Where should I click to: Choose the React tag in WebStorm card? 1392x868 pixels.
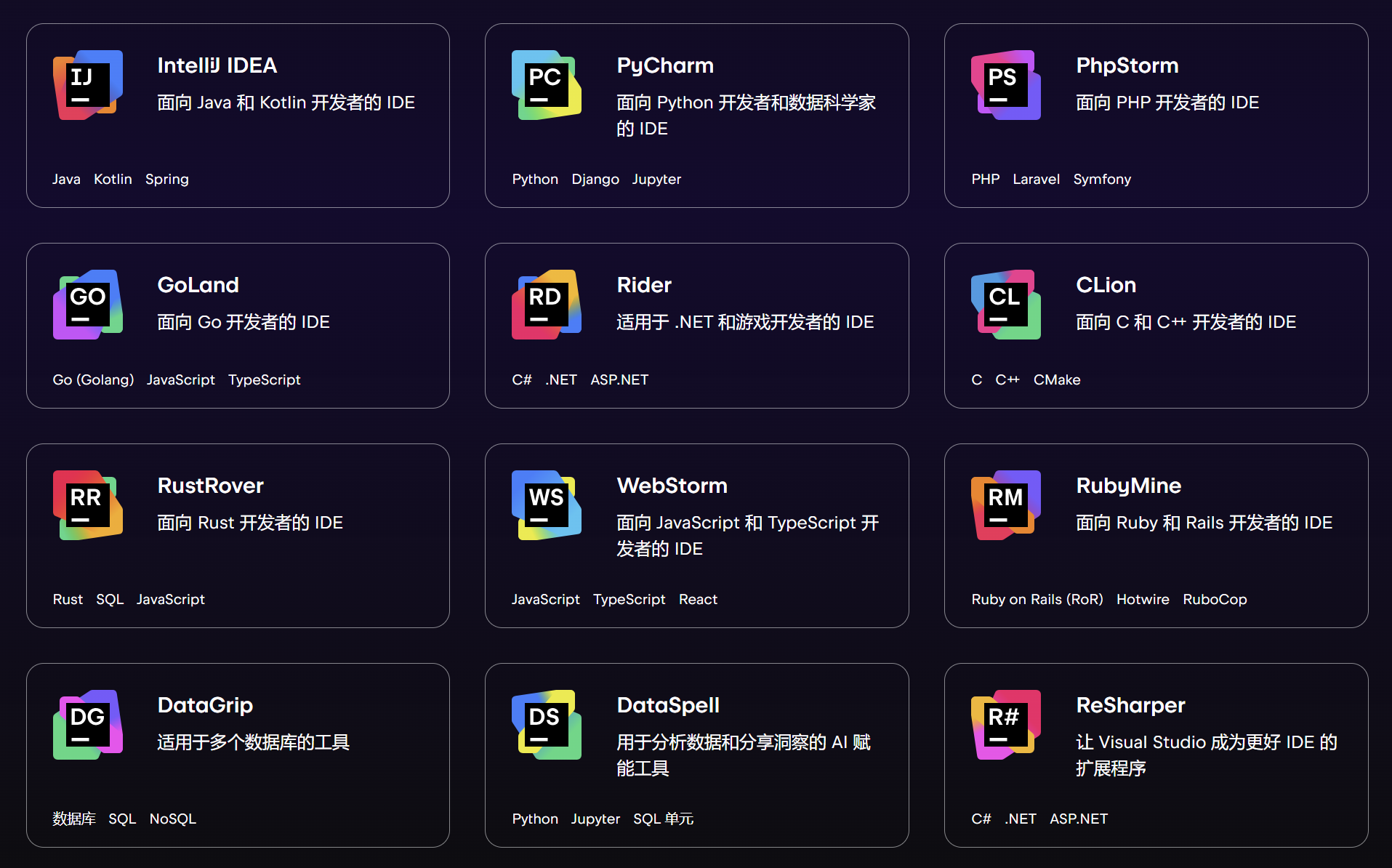point(698,599)
